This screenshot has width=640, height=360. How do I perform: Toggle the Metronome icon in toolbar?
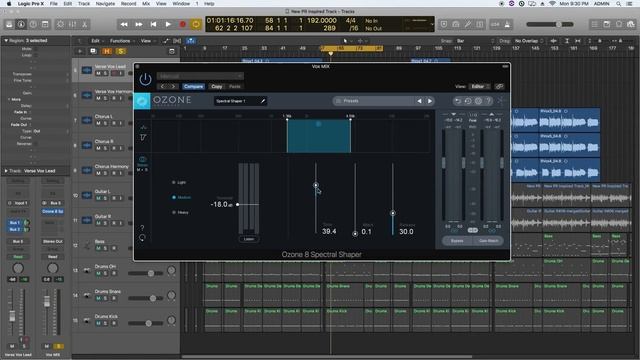point(507,24)
